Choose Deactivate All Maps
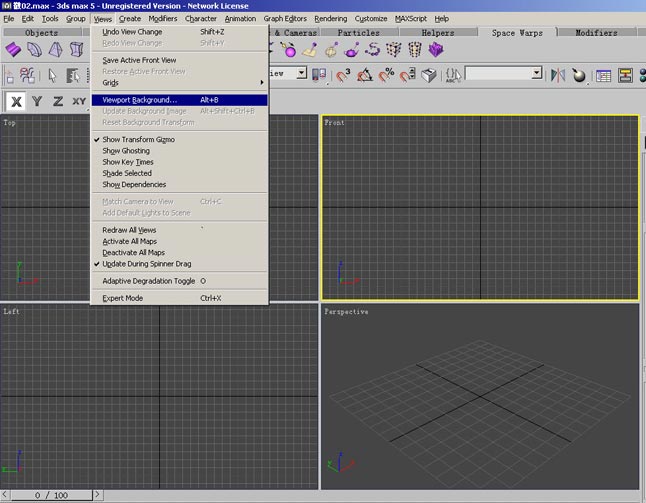The image size is (646, 503). click(180, 253)
